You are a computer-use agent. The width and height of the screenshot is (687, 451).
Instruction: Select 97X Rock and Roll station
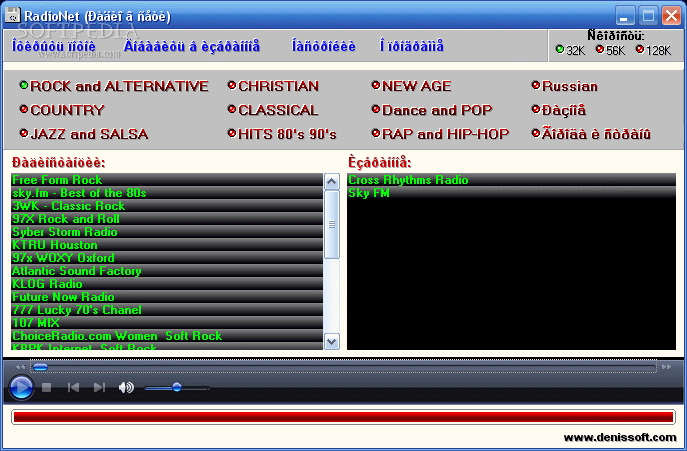[167, 219]
